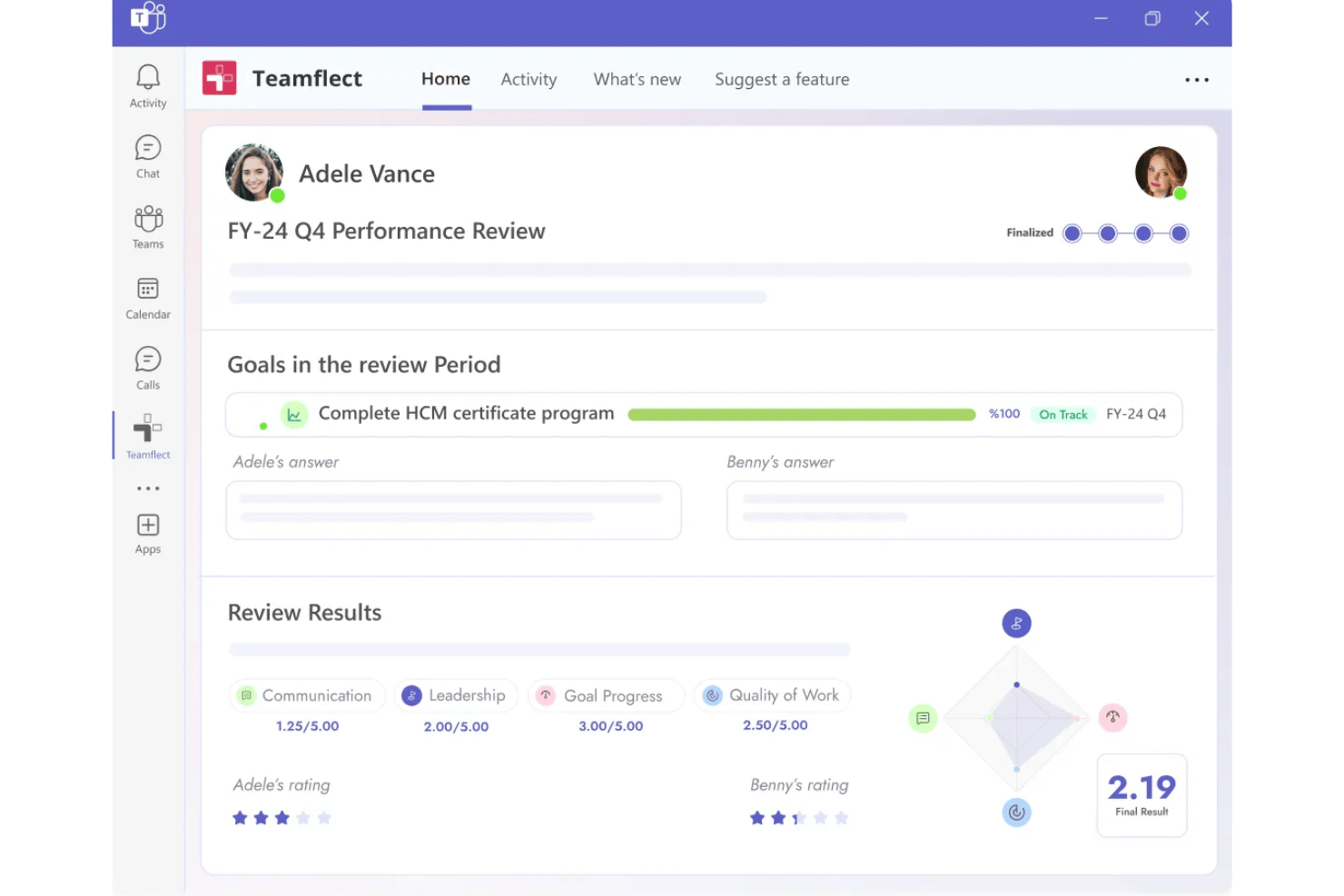Click the goal progress bar
The width and height of the screenshot is (1344, 896).
coord(802,415)
